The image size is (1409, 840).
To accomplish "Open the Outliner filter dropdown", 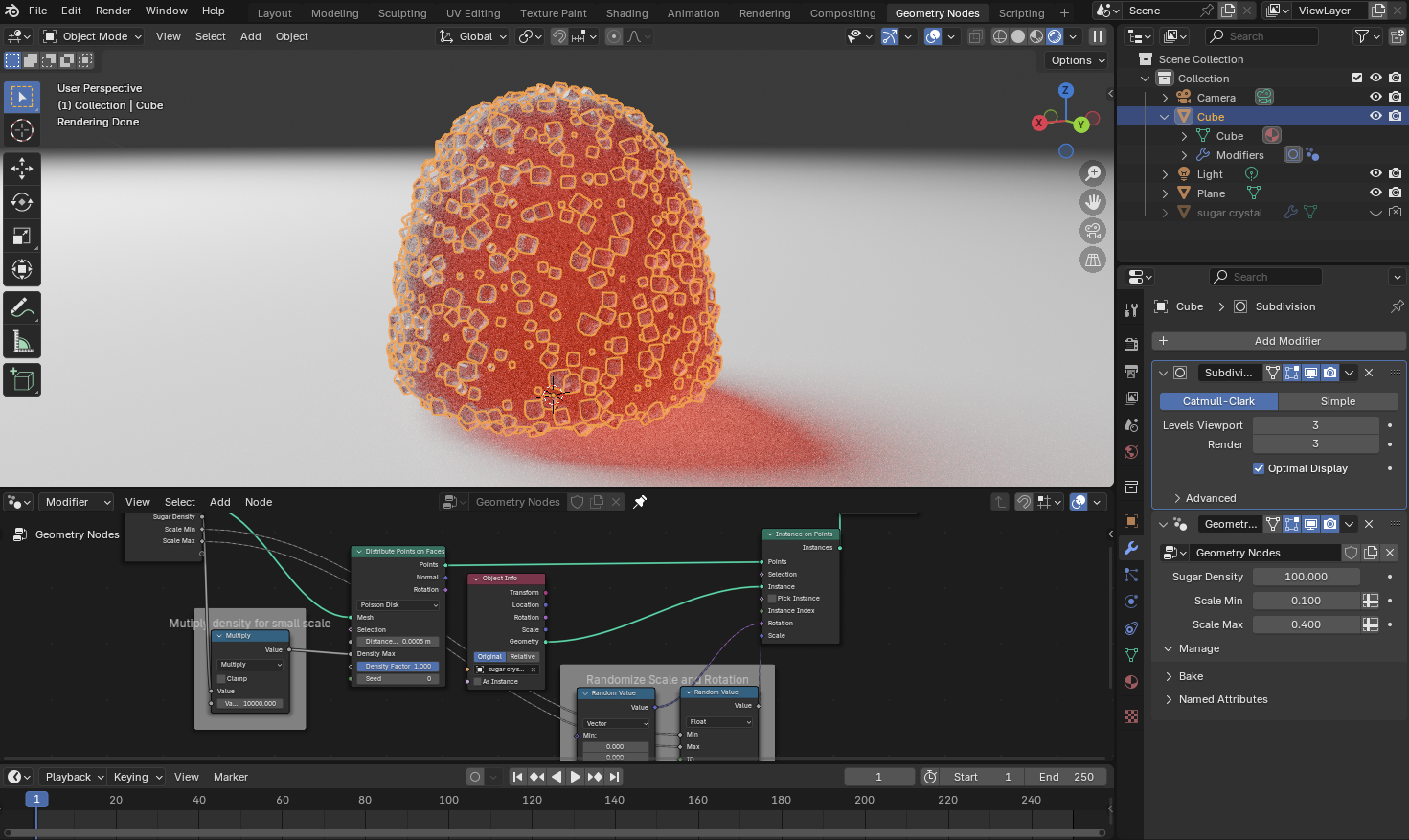I will [1367, 36].
